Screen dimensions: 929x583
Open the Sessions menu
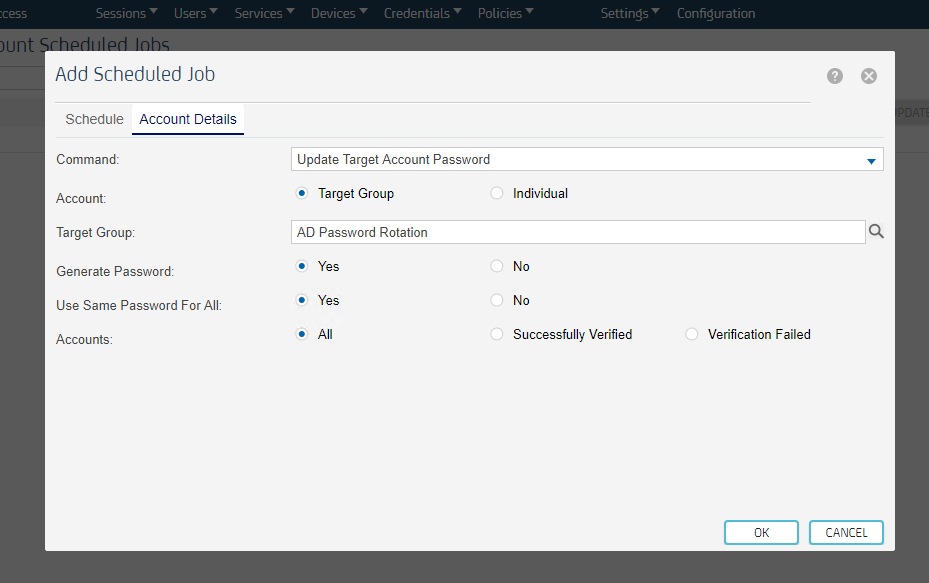(126, 13)
